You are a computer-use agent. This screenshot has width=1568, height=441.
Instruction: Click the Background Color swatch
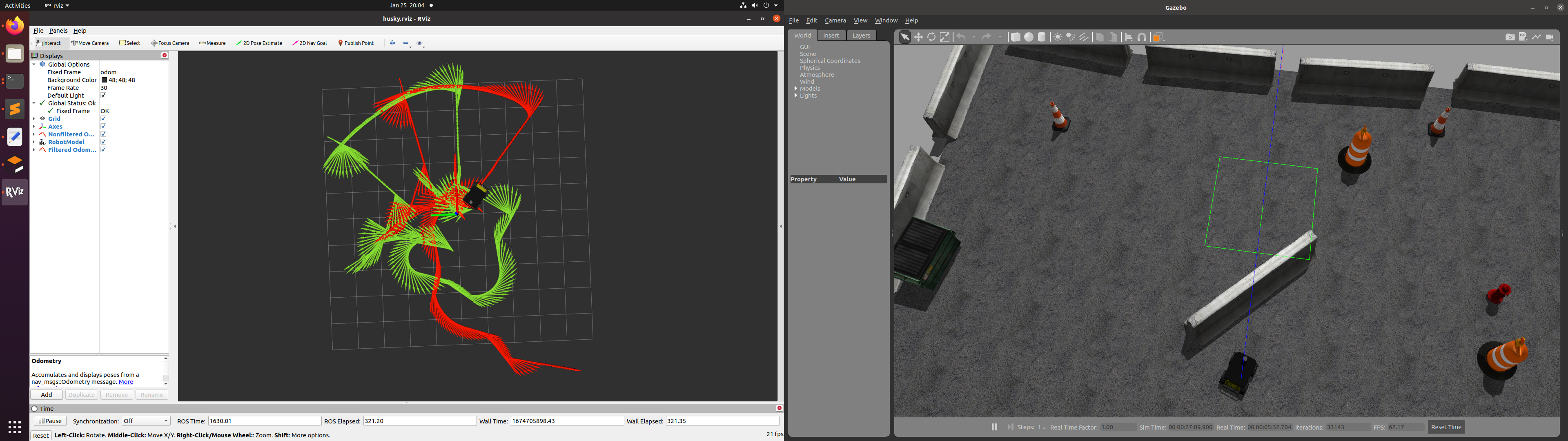(x=105, y=80)
